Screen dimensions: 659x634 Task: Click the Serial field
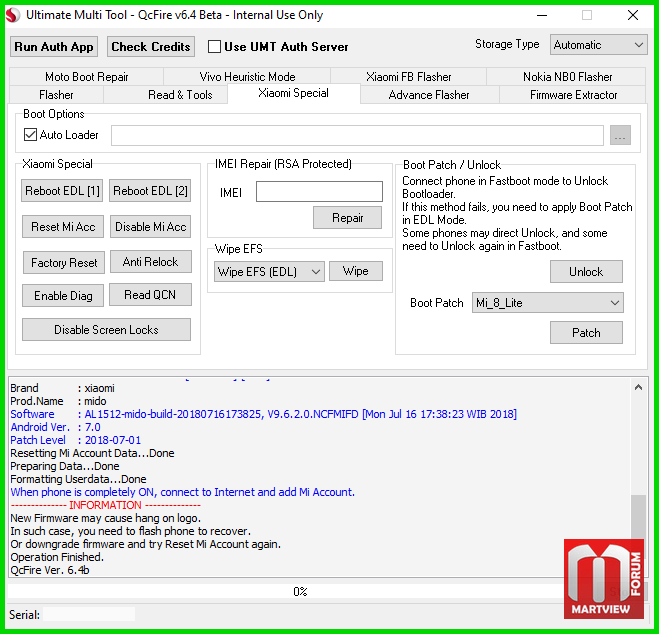click(89, 614)
